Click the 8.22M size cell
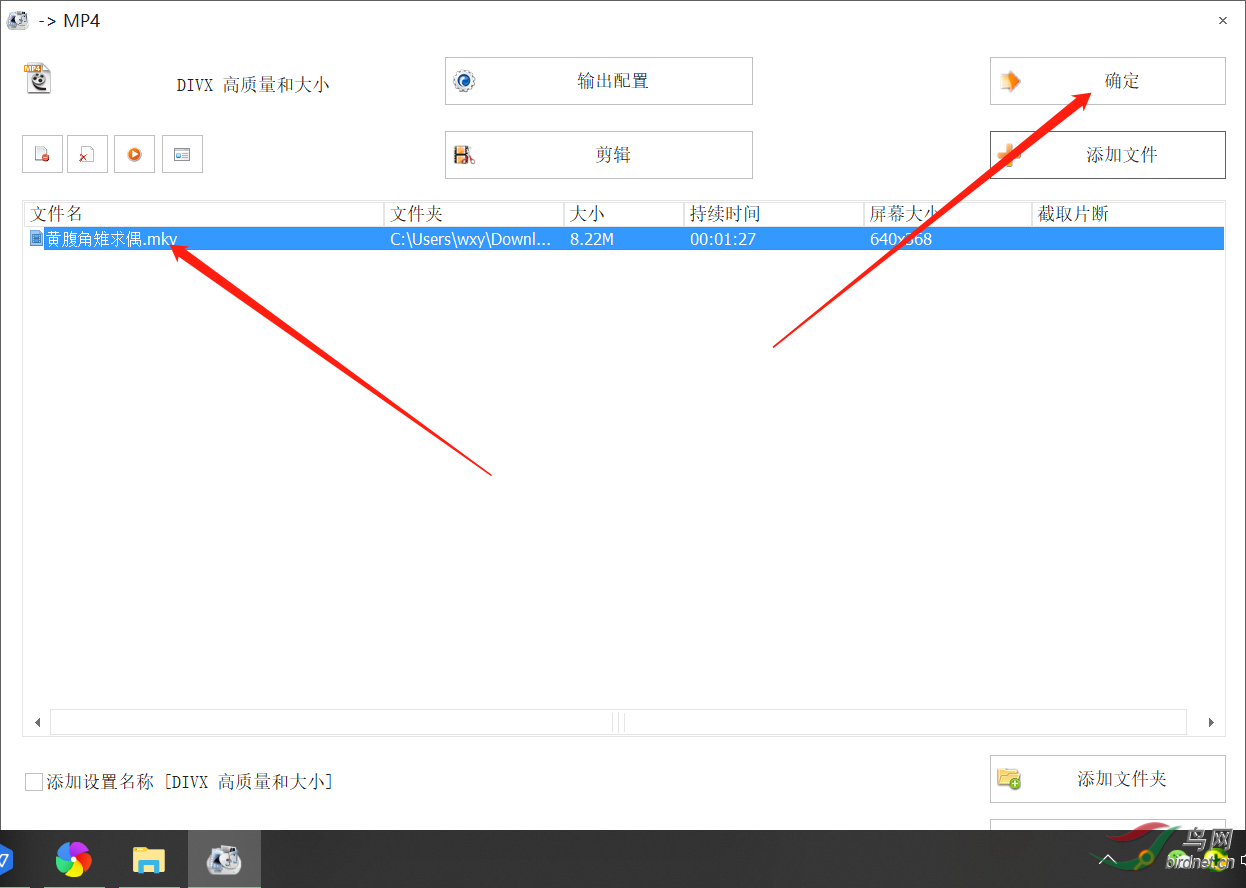Screen dimensions: 1246x888 [x=592, y=239]
